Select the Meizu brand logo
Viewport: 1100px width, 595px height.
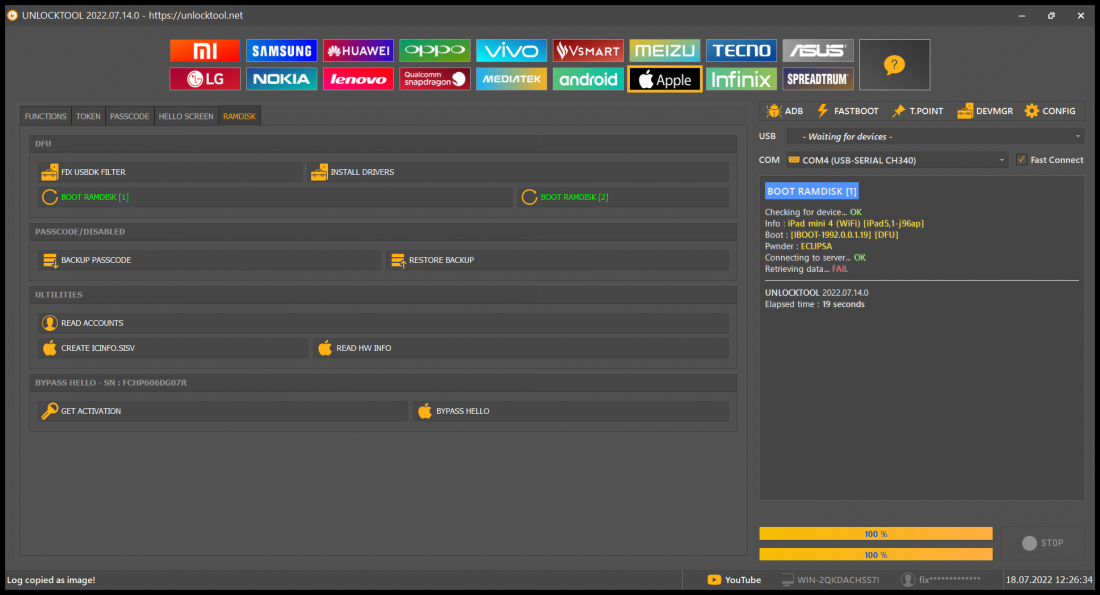click(664, 51)
